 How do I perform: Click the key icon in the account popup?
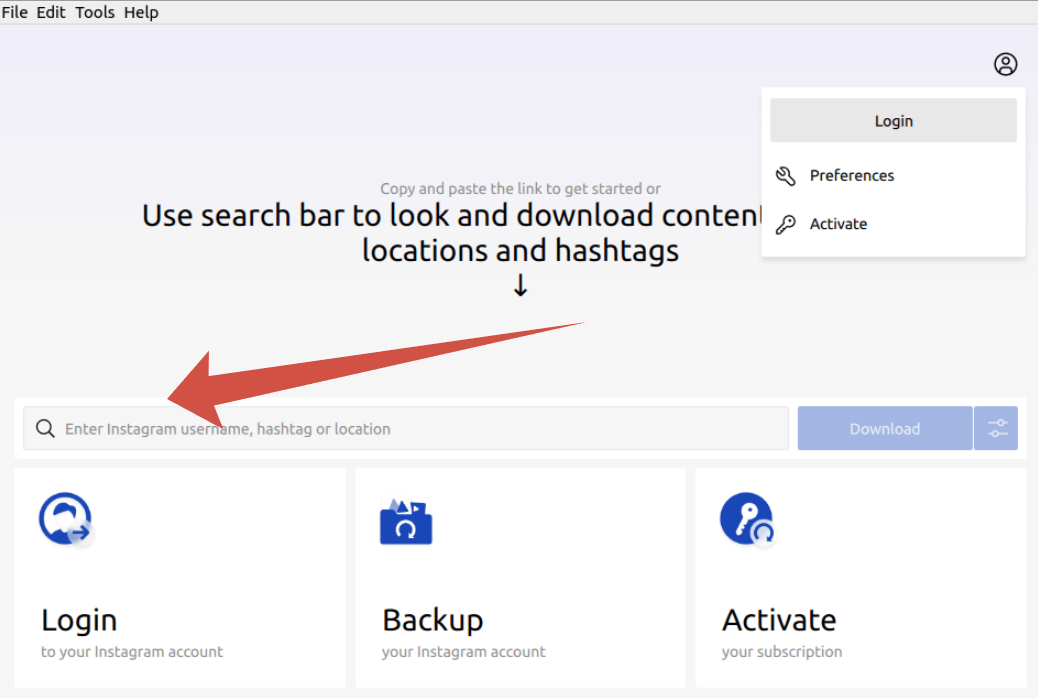[x=786, y=224]
